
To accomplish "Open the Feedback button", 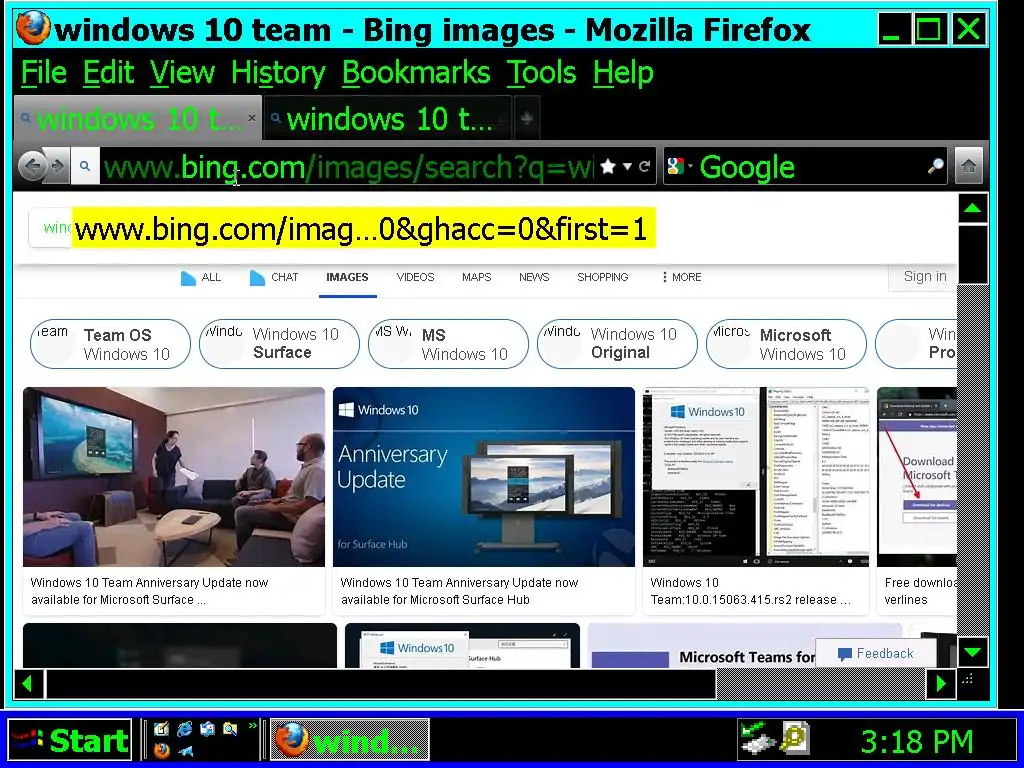I will [x=876, y=654].
